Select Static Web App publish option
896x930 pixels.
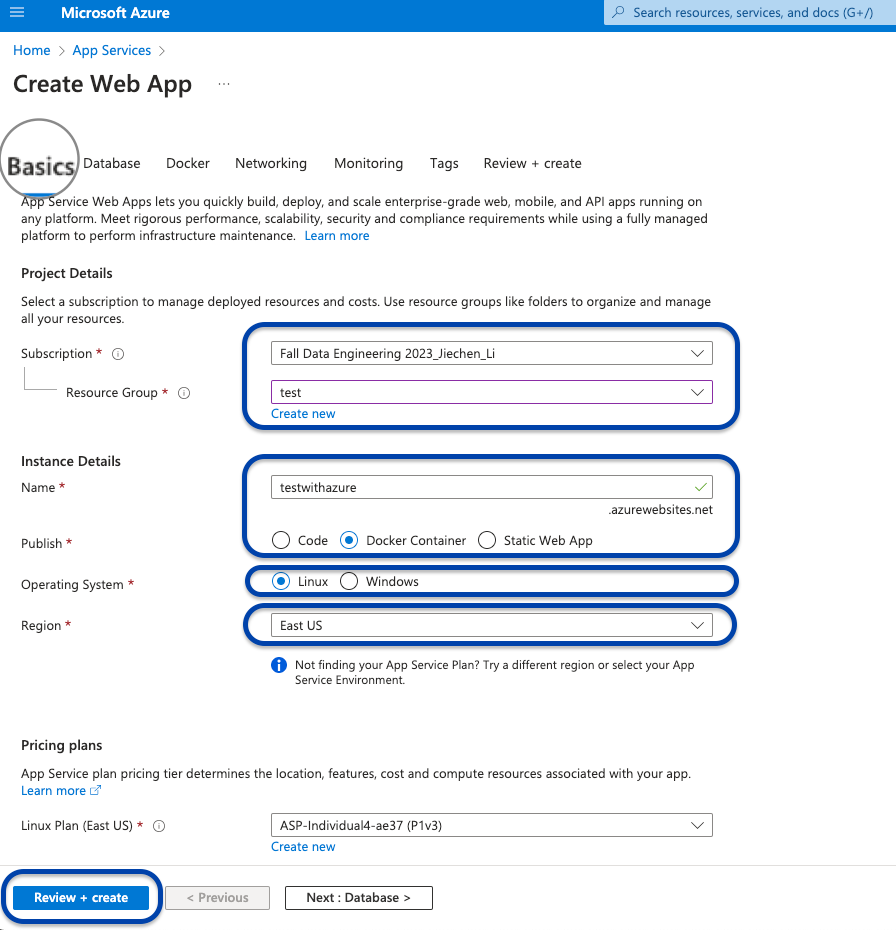[487, 540]
